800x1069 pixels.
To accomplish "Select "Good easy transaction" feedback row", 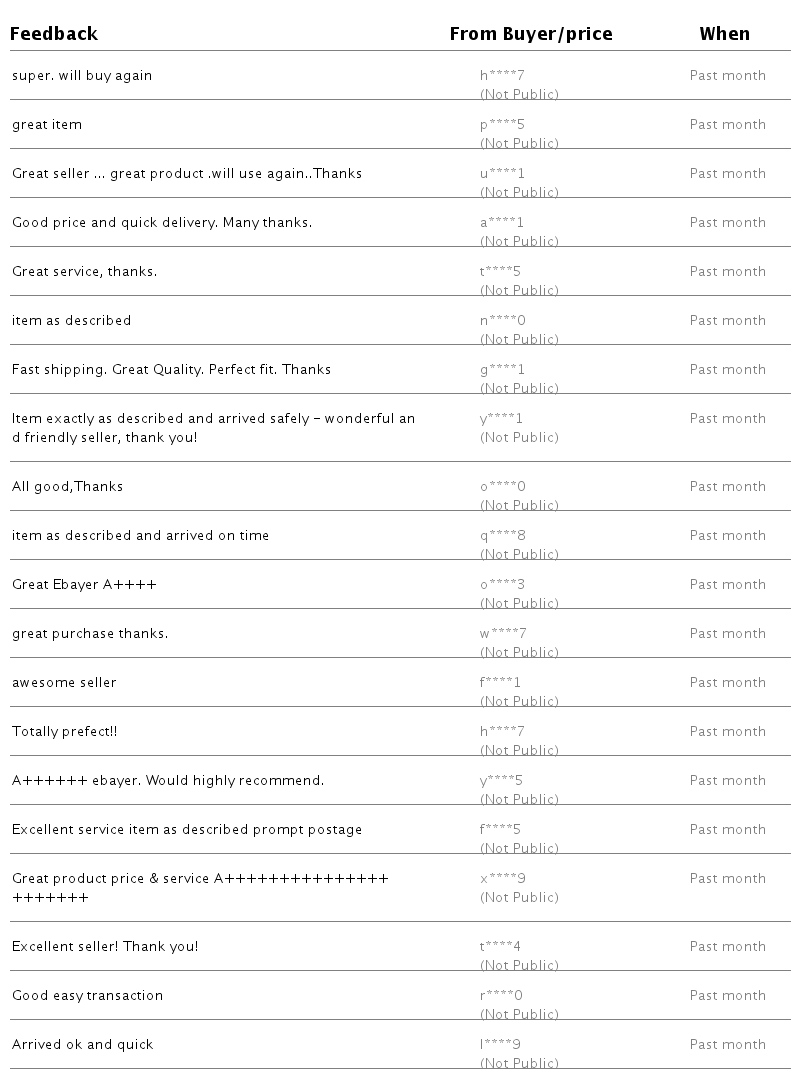I will pos(87,996).
